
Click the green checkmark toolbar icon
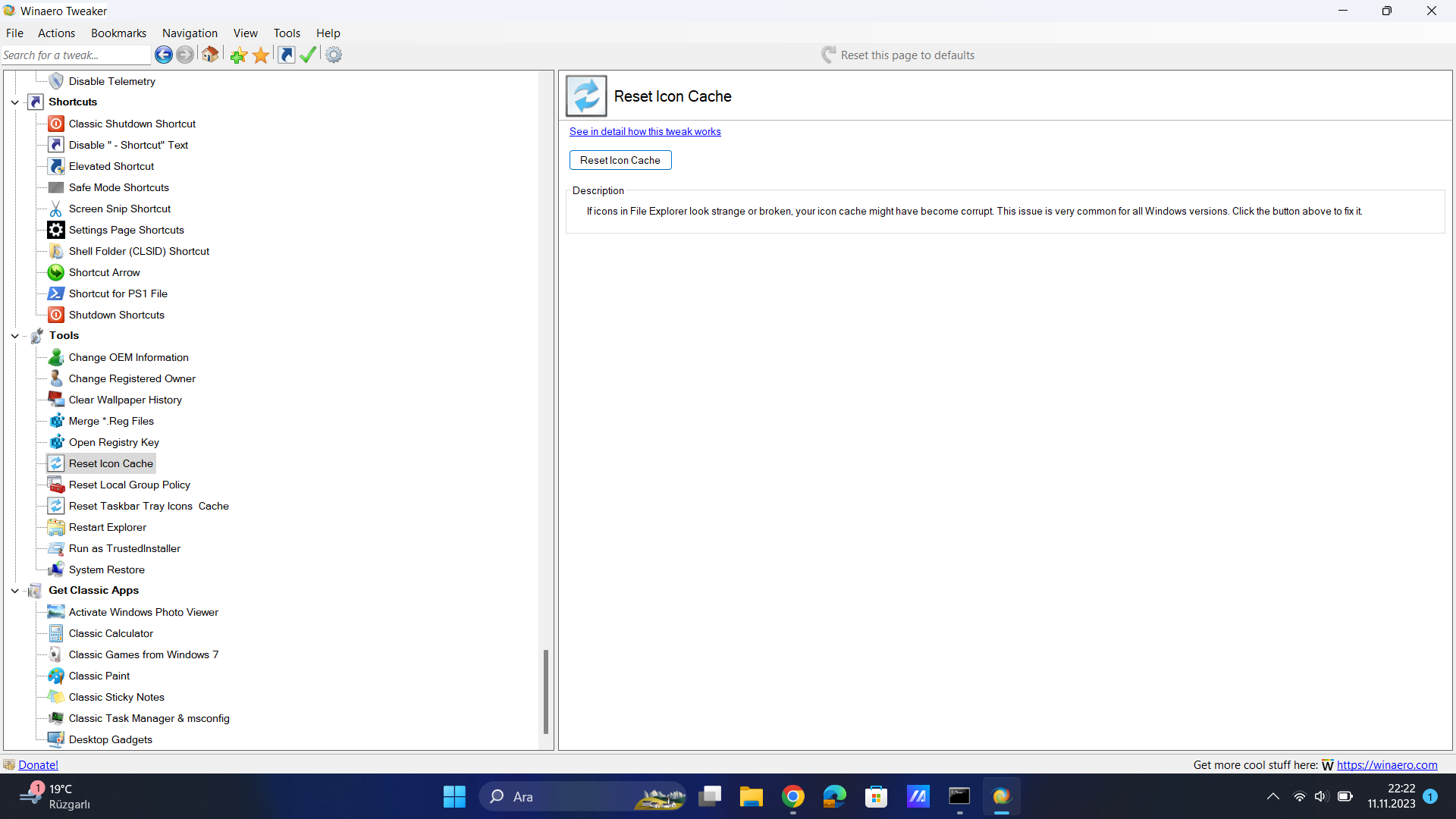click(x=308, y=55)
